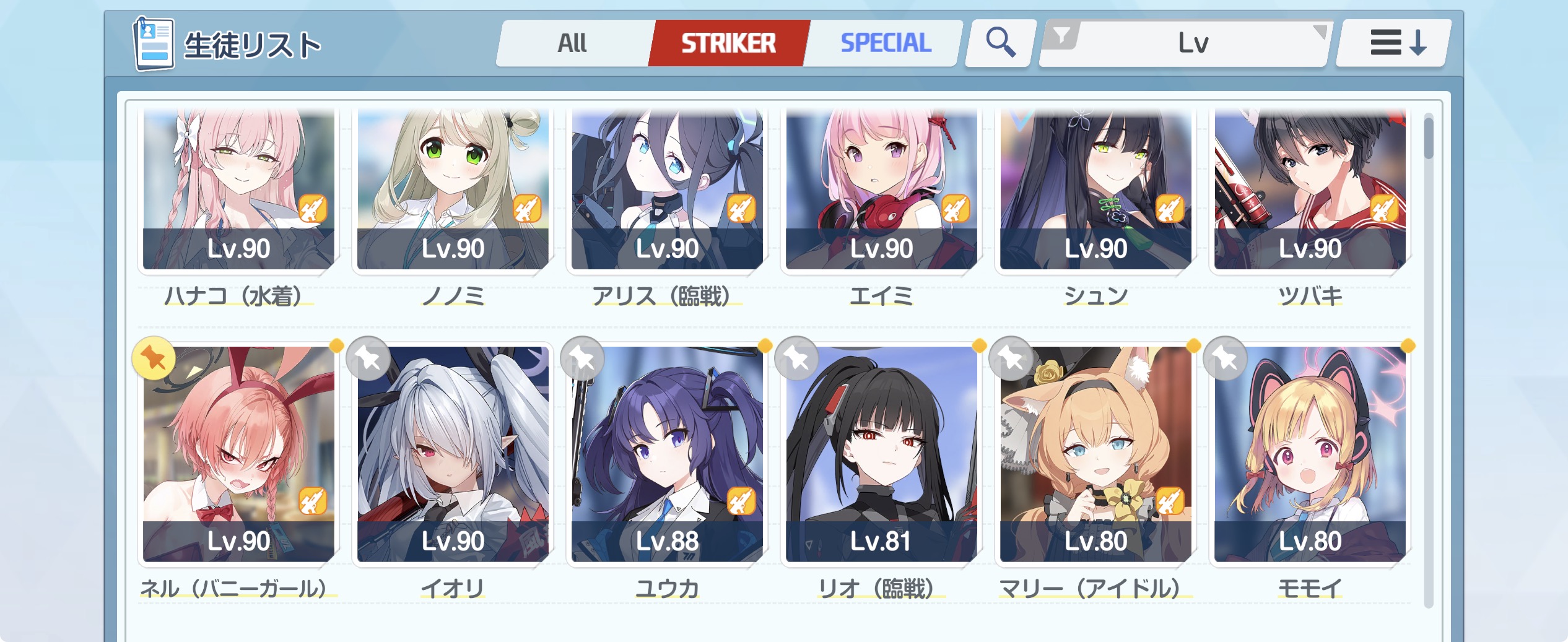Unpin ネル（バニーガール） with the gold pin

pyautogui.click(x=154, y=358)
